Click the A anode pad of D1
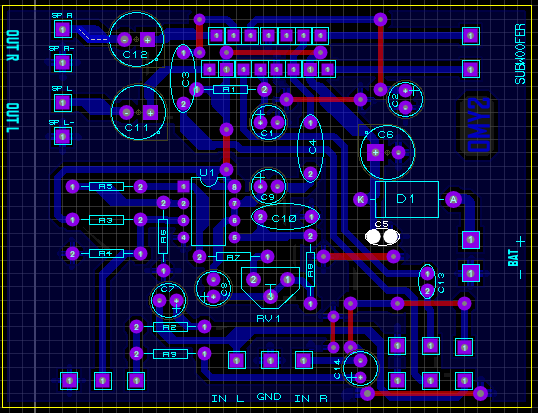The width and height of the screenshot is (538, 413). [x=453, y=200]
